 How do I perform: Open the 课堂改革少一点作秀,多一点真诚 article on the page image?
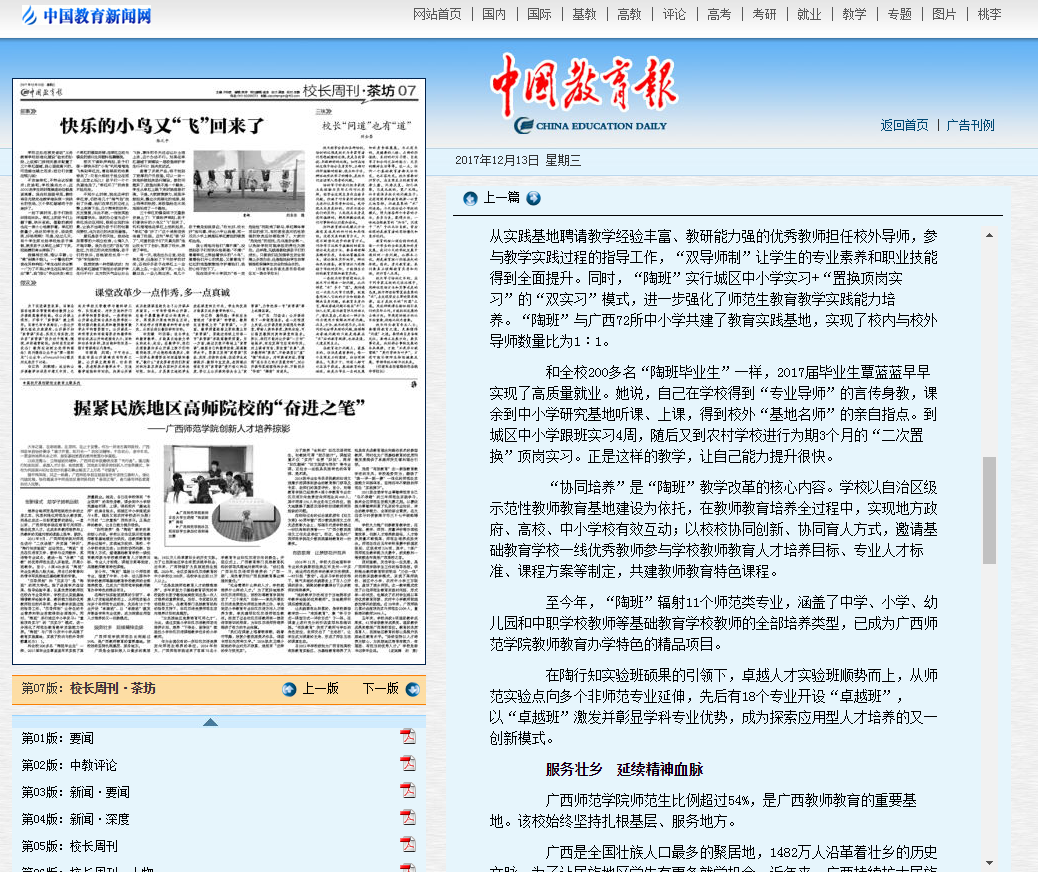click(x=162, y=292)
